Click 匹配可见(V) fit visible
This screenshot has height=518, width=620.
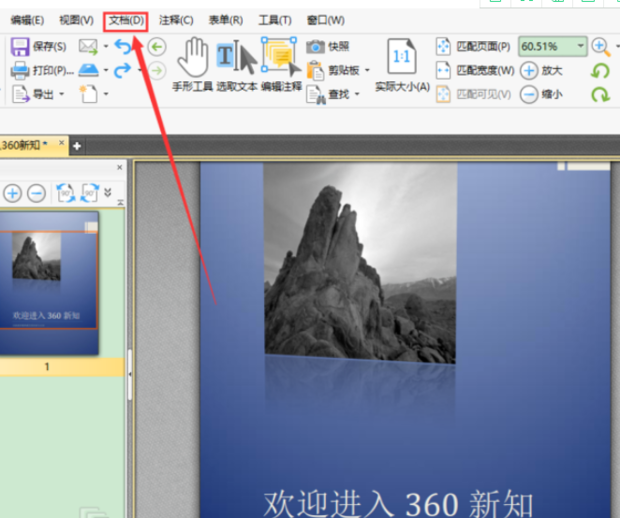click(x=473, y=95)
